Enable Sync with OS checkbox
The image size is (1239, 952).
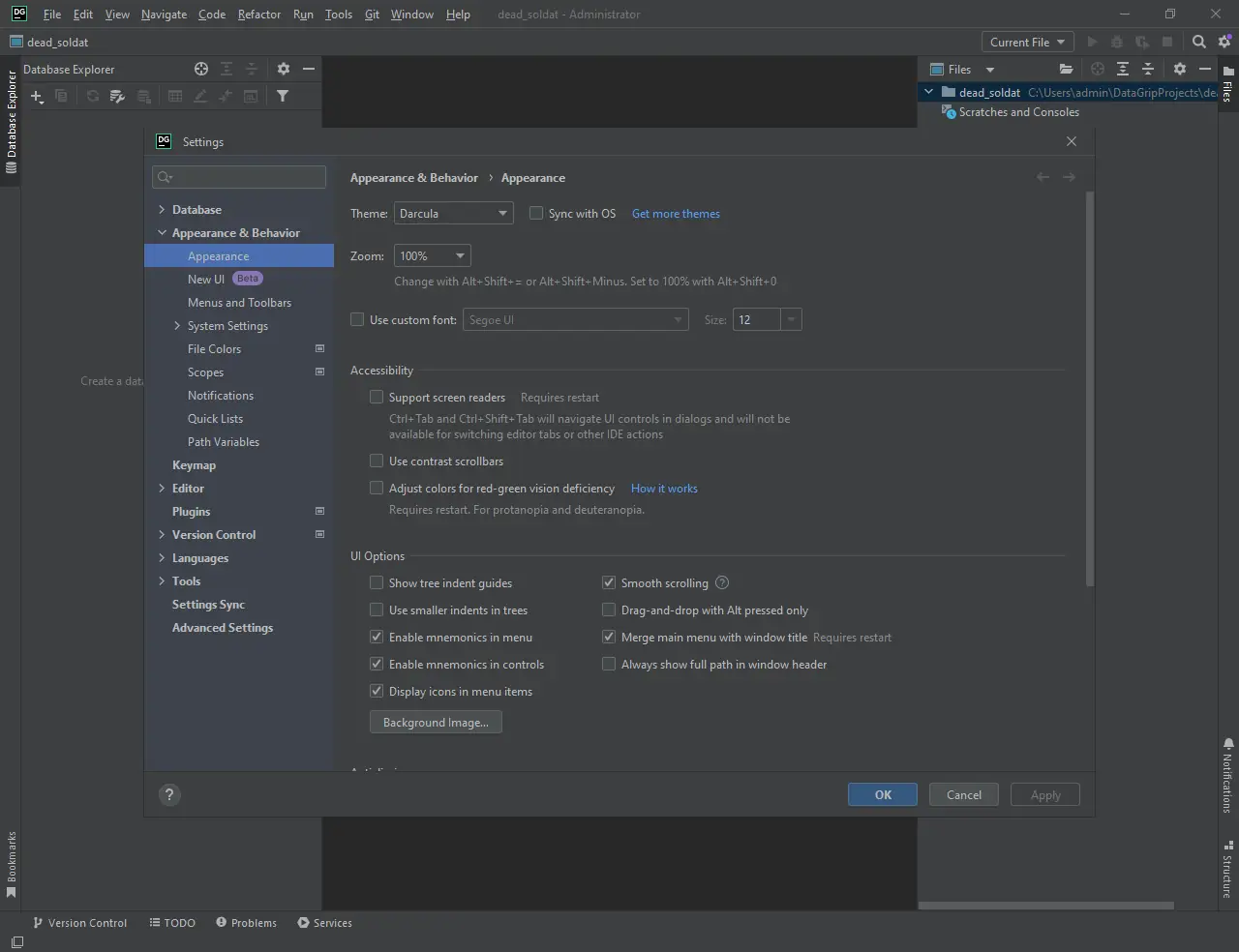pos(536,213)
